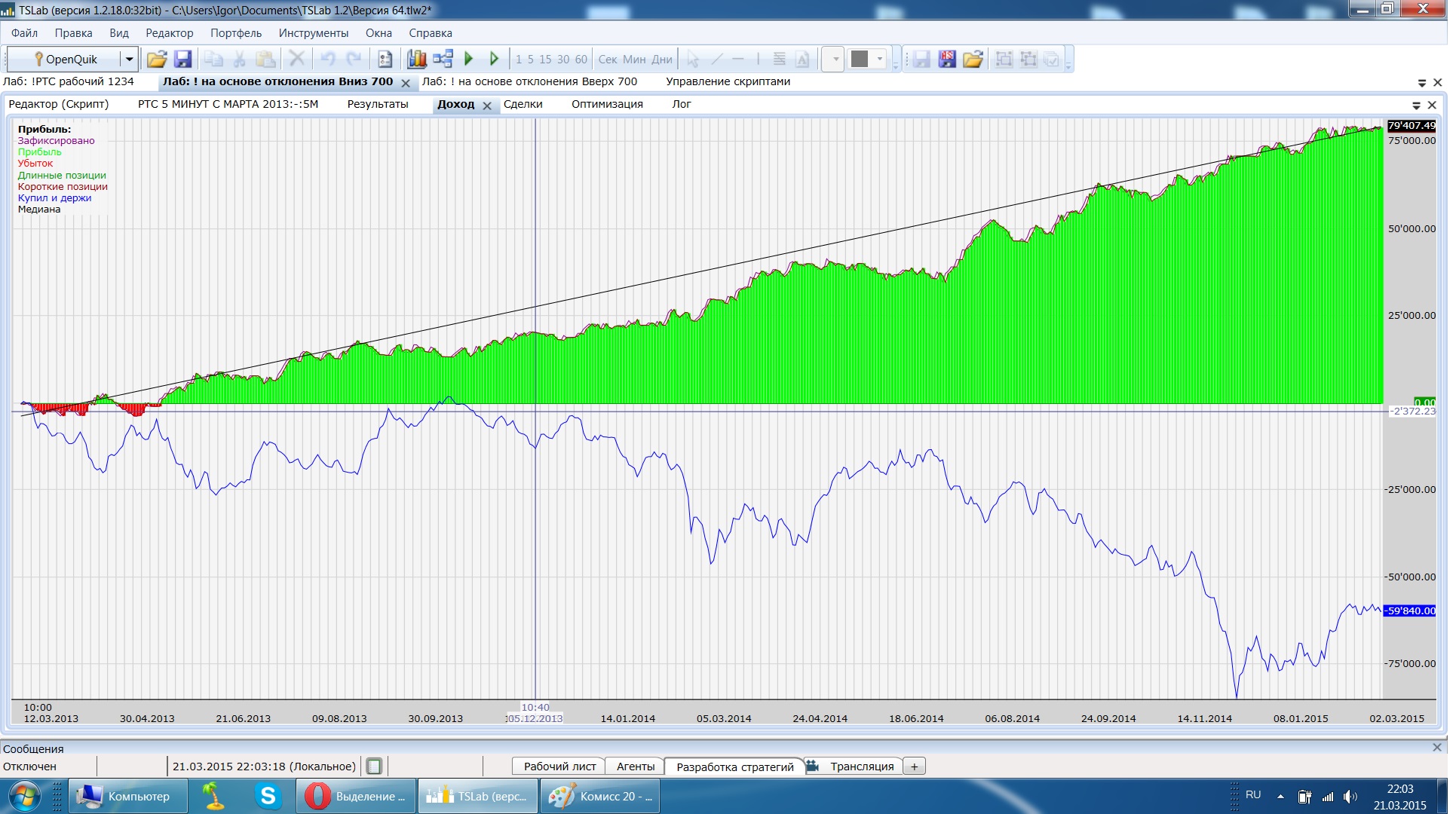Click the open file folder icon
The image size is (1456, 814).
[x=156, y=60]
